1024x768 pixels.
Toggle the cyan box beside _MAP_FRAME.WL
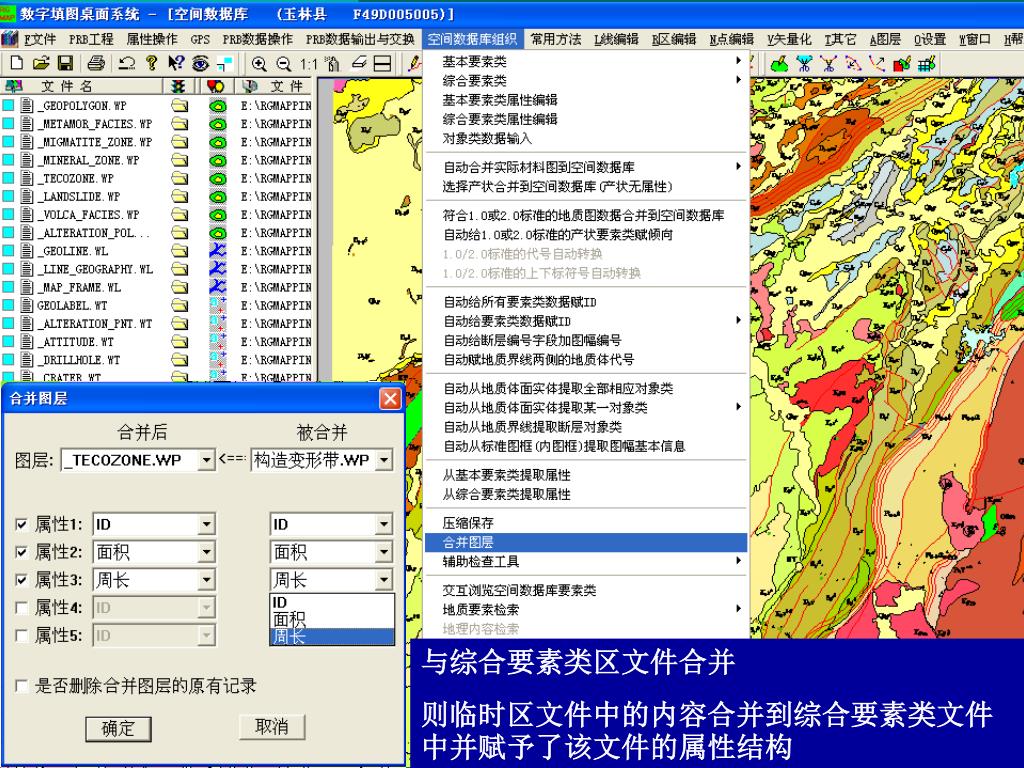(8, 287)
